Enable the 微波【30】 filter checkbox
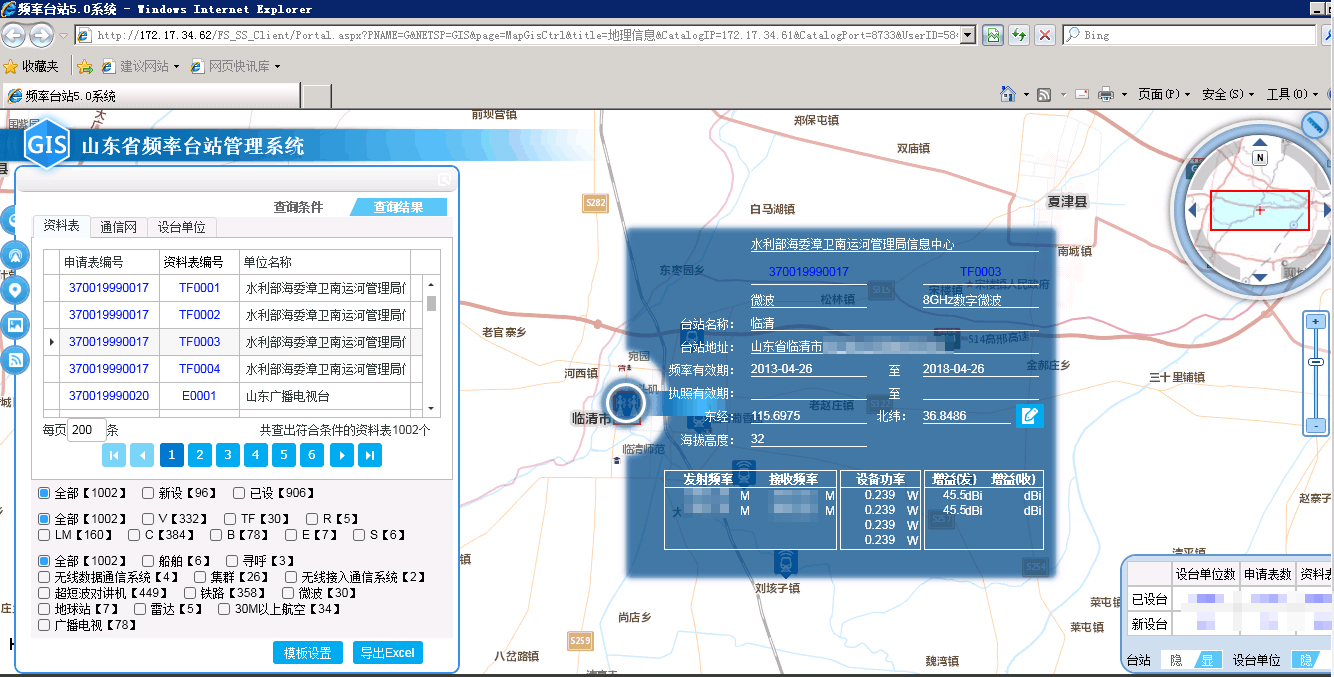The width and height of the screenshot is (1334, 677). (288, 593)
